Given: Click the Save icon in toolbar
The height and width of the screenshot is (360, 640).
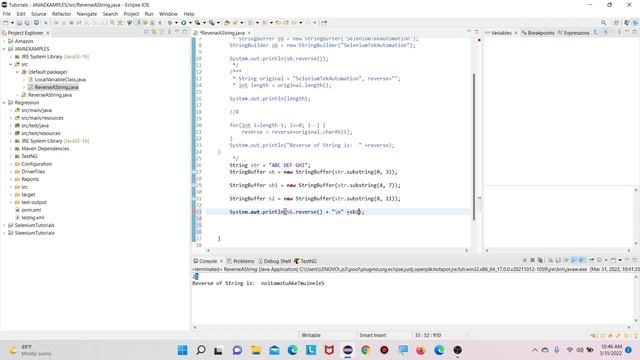Looking at the screenshot, I should coord(19,22).
